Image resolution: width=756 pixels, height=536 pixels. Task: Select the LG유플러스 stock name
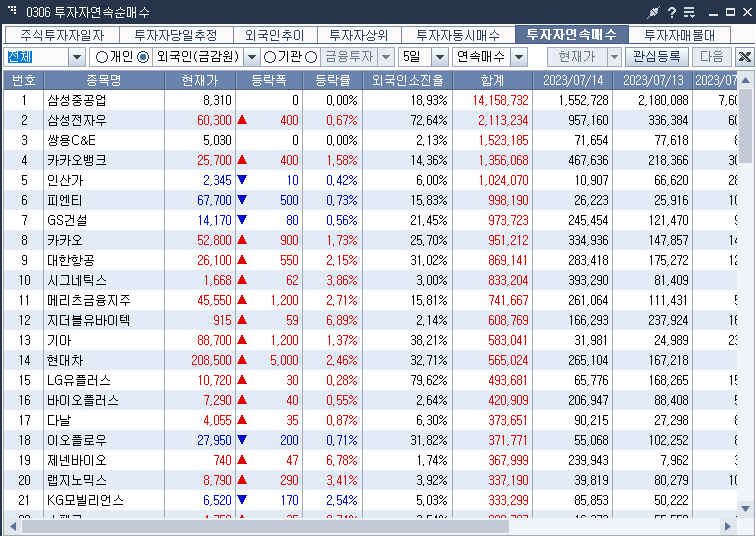[x=79, y=380]
